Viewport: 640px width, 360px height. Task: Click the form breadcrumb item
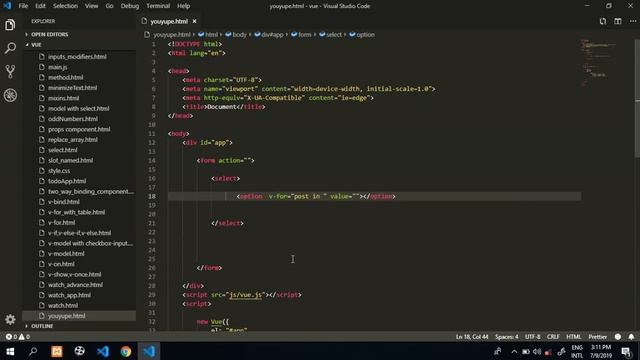click(x=304, y=35)
